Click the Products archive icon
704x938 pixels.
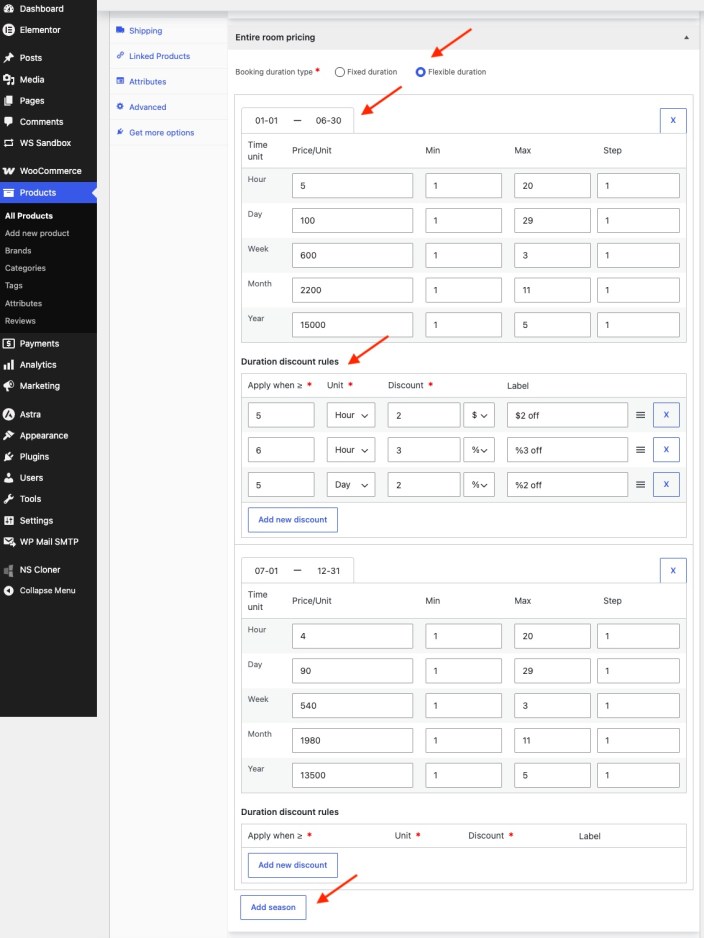8,193
